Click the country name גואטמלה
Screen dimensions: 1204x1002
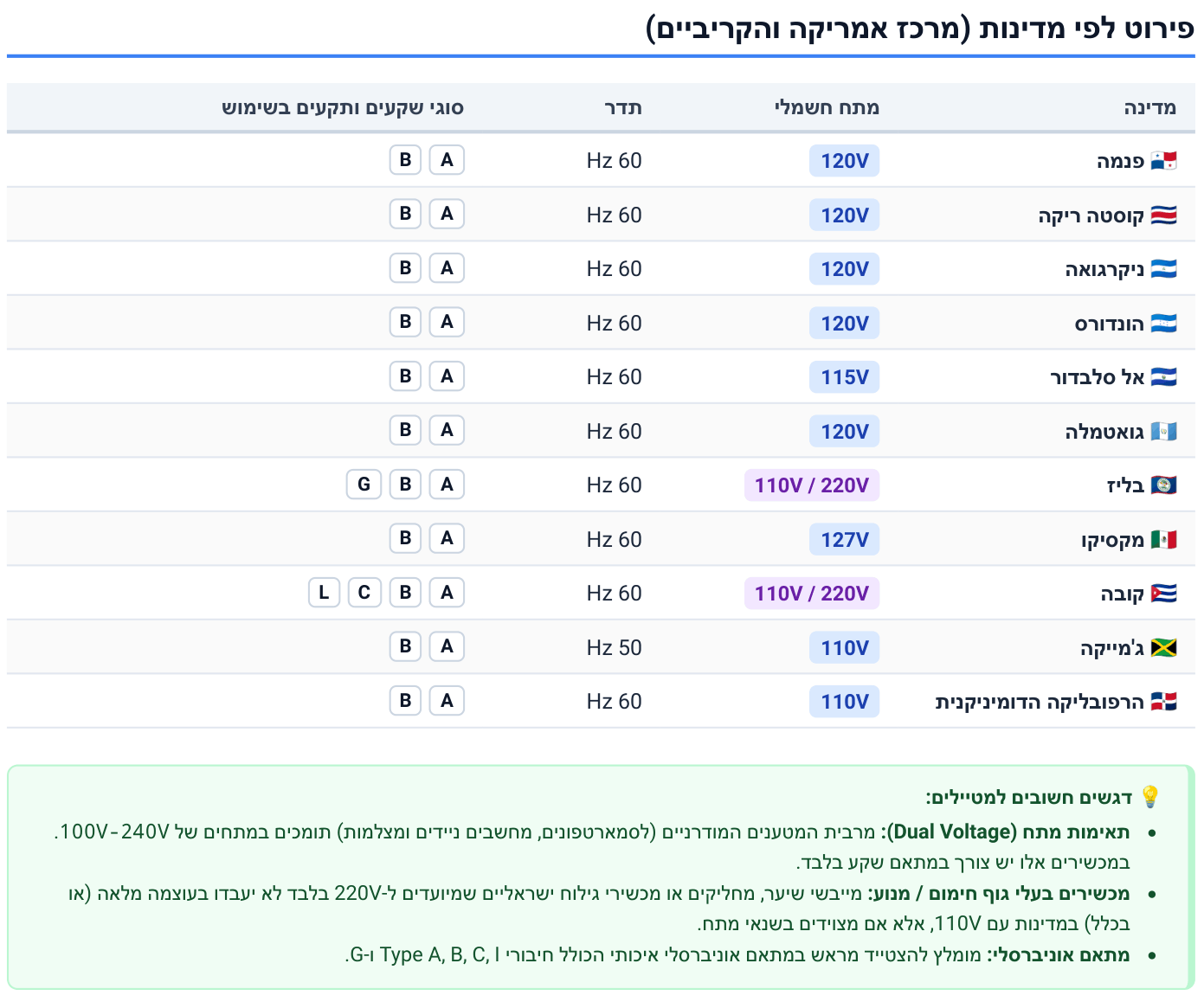pyautogui.click(x=1104, y=432)
